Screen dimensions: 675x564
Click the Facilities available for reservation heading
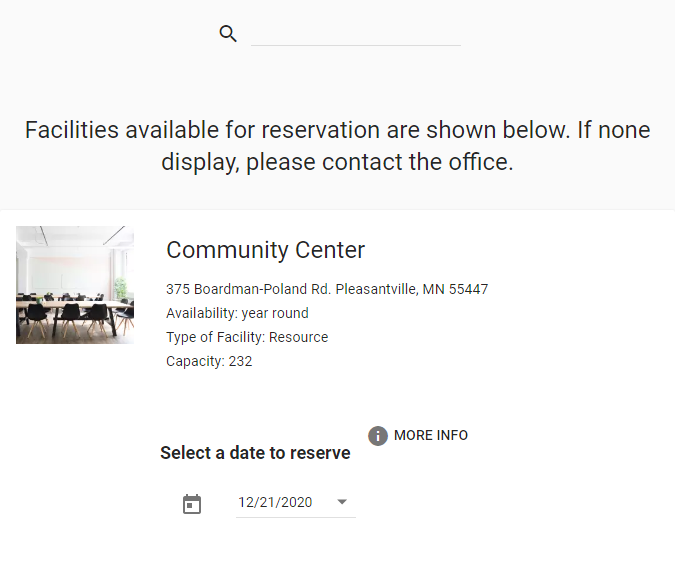(x=337, y=130)
